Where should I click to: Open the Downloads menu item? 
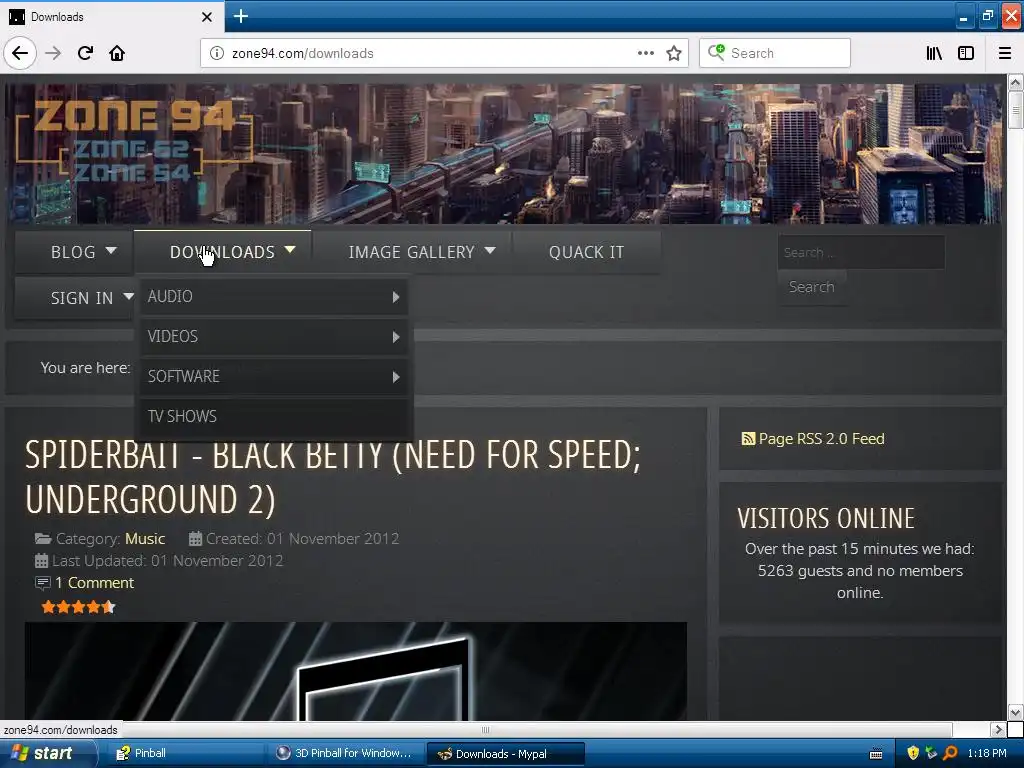(222, 252)
